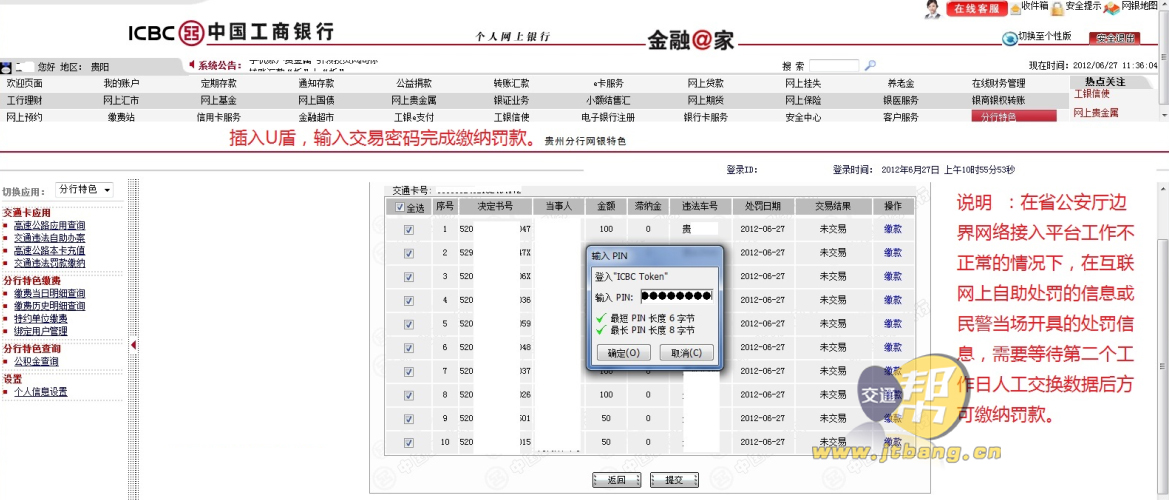Open 高速公路本卡充值 sidebar link

[49, 250]
